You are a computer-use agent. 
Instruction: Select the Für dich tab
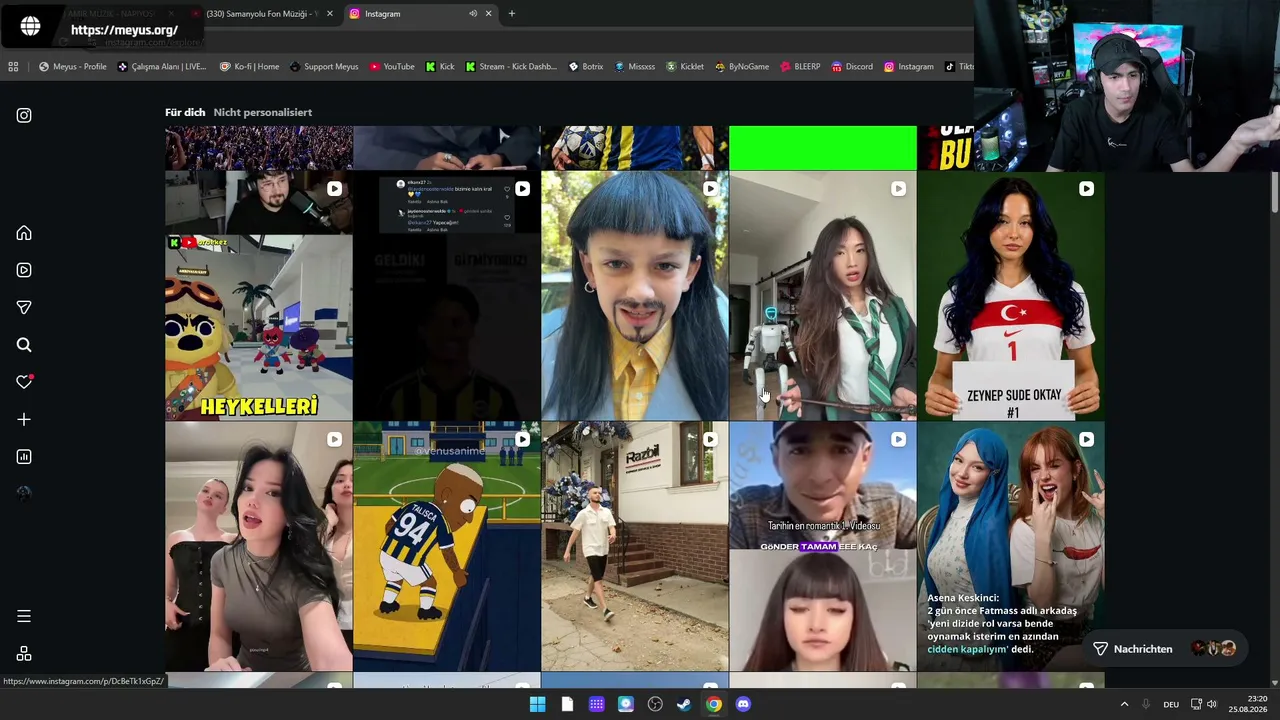(x=185, y=112)
